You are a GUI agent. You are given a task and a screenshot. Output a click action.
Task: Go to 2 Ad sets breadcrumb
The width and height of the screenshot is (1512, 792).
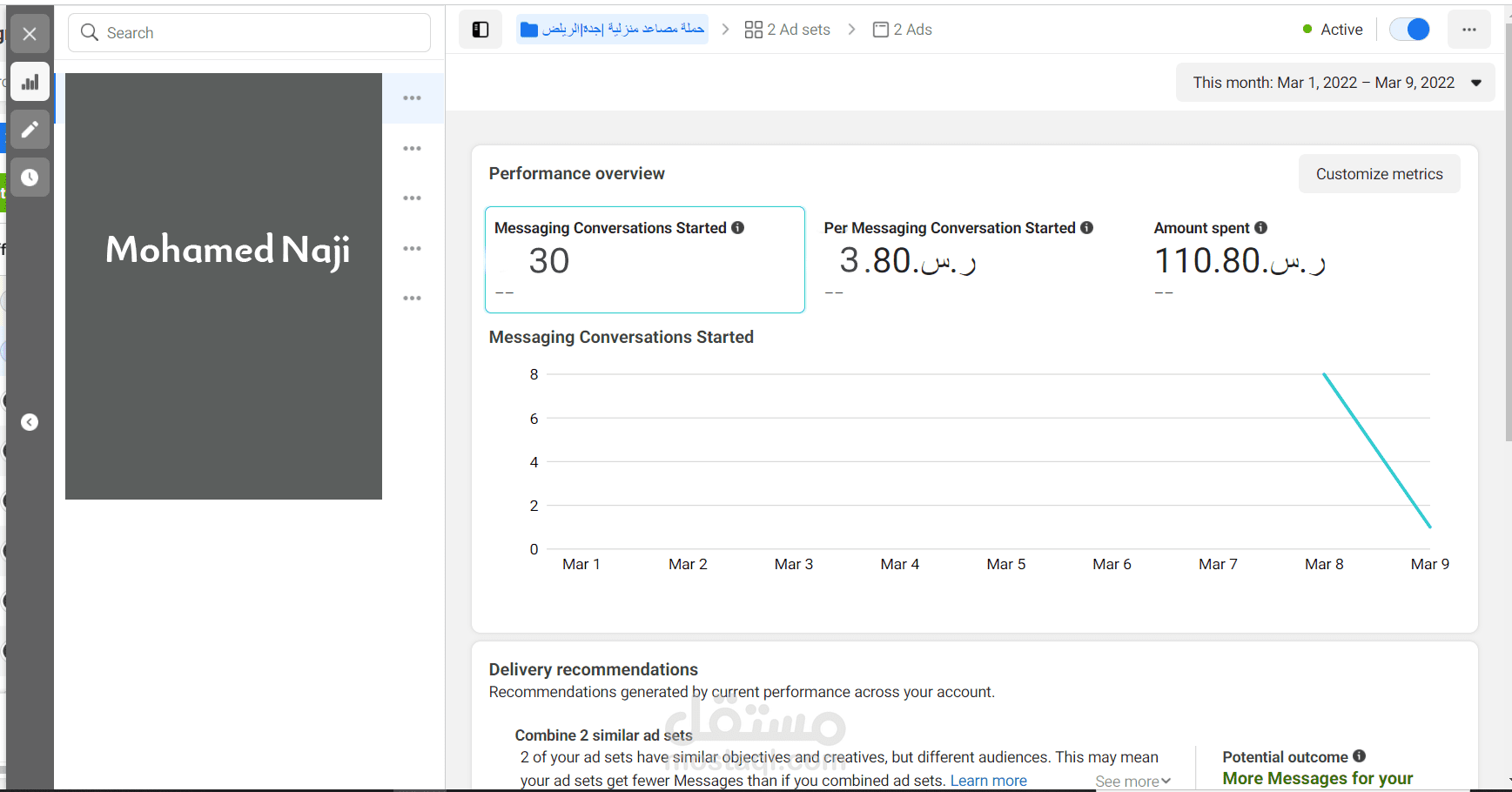point(788,30)
